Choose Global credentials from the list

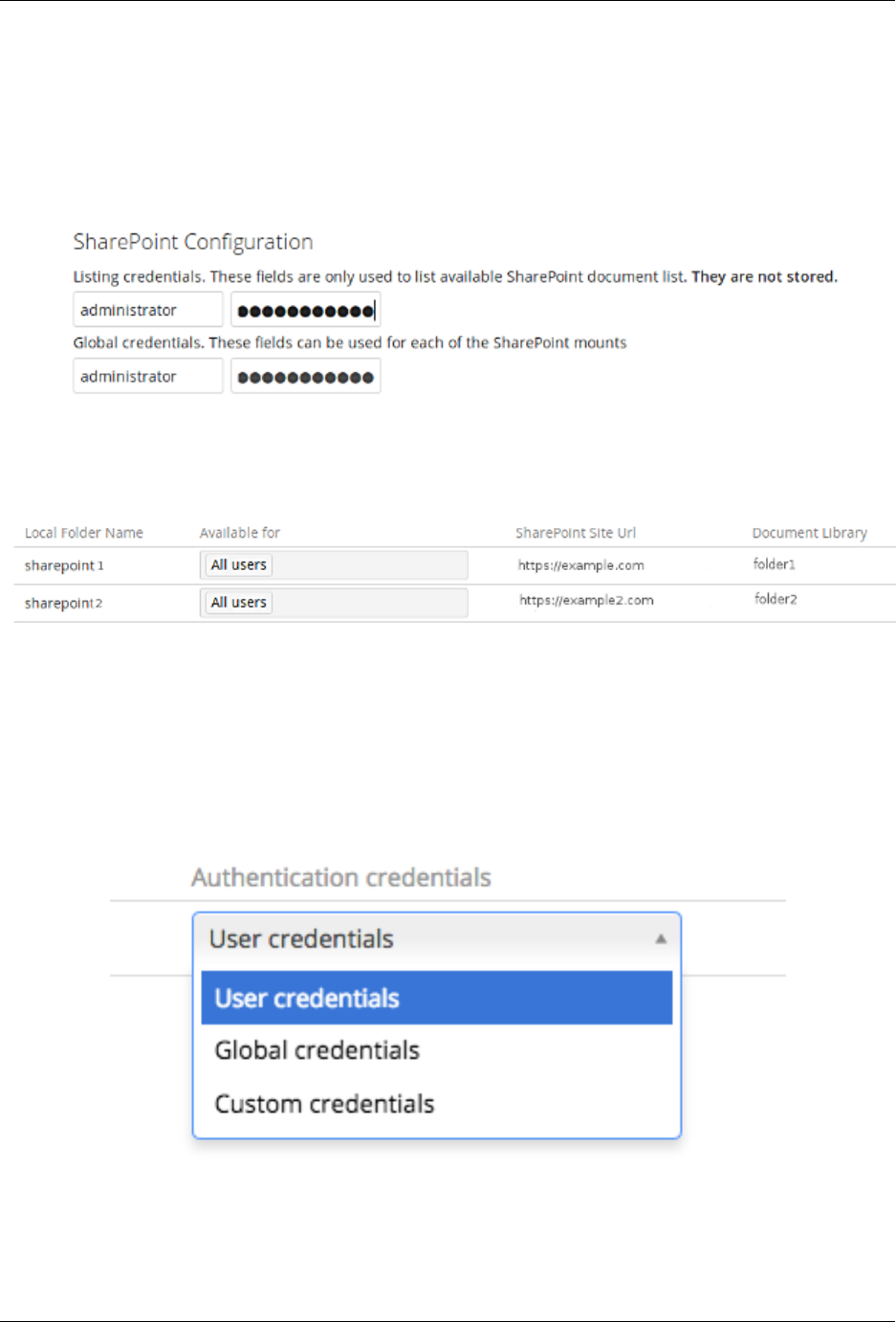pos(436,1050)
